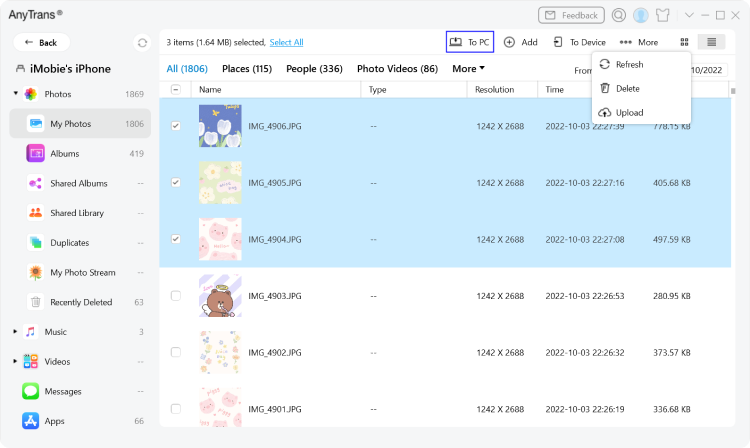Uncheck the IMG_4906.JPG checkbox
The height and width of the screenshot is (448, 750).
pos(176,126)
